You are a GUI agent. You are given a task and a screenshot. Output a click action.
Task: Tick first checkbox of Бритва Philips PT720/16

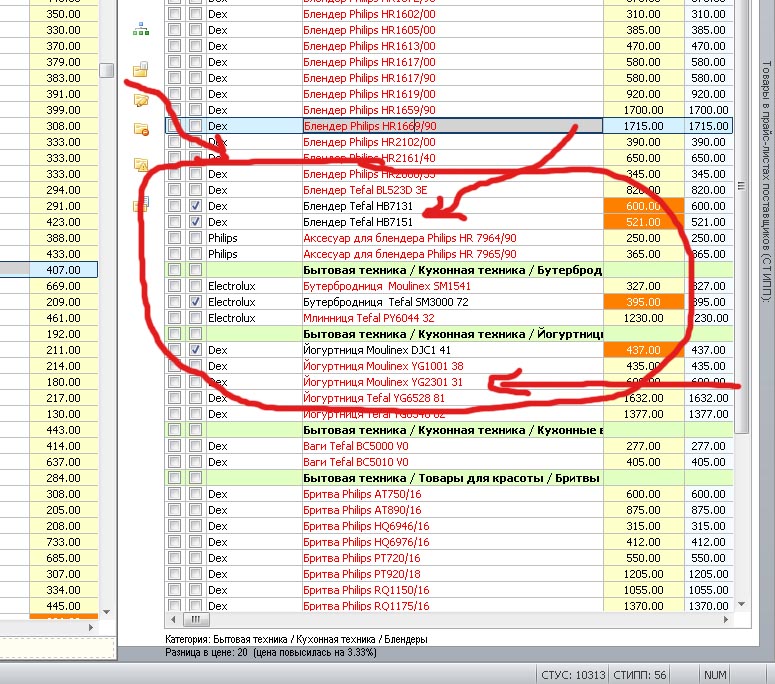tap(174, 557)
